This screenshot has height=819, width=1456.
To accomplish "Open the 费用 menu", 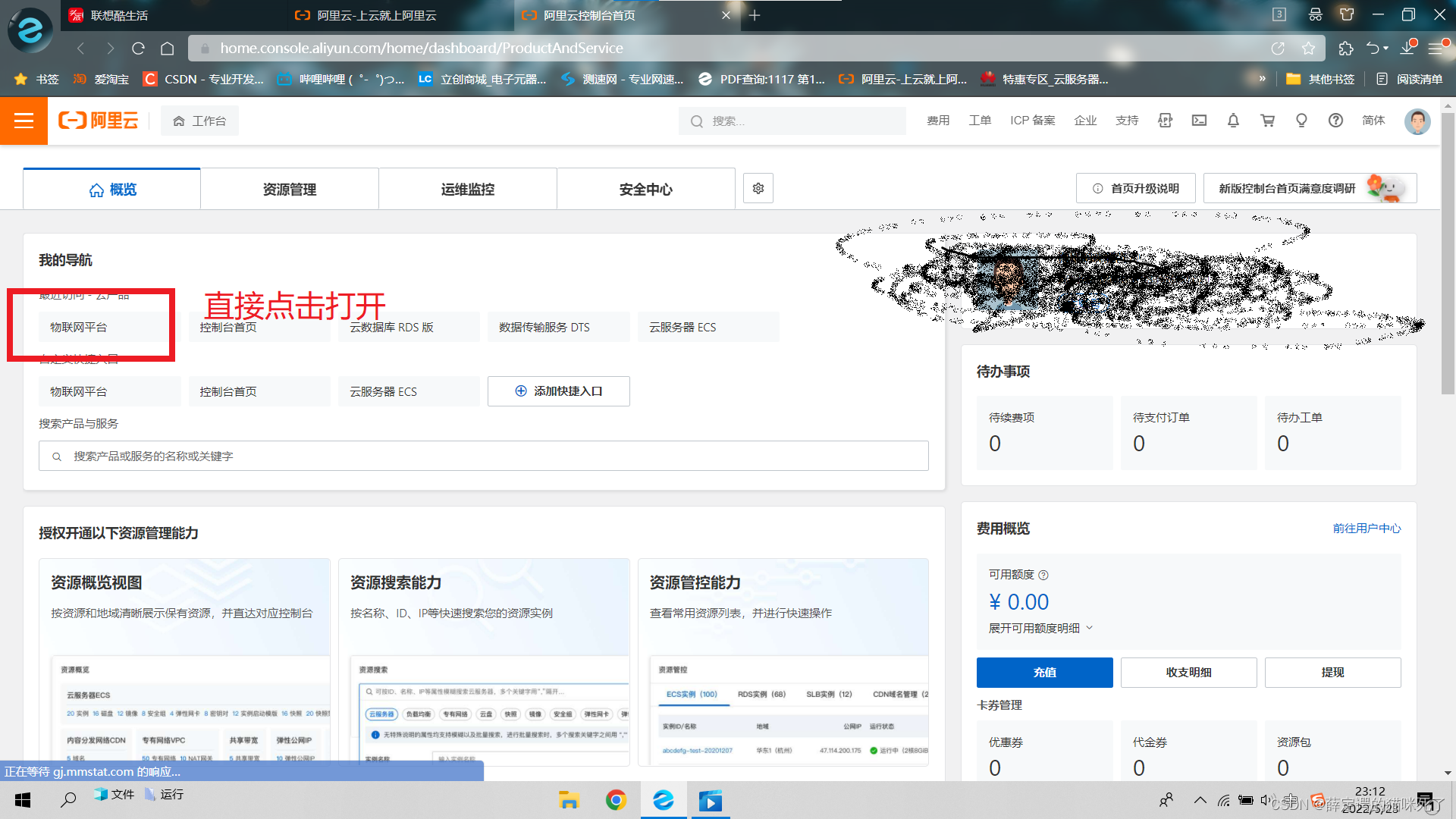I will pyautogui.click(x=938, y=121).
